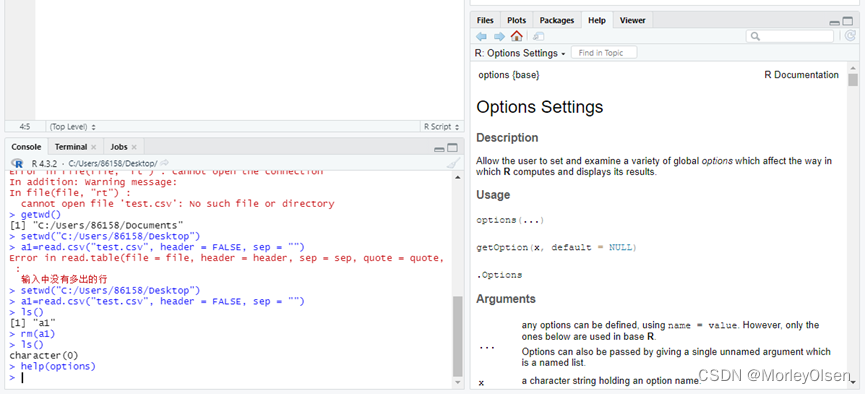Expand the (Top Level) scope selector
This screenshot has width=865, height=394.
tap(72, 126)
